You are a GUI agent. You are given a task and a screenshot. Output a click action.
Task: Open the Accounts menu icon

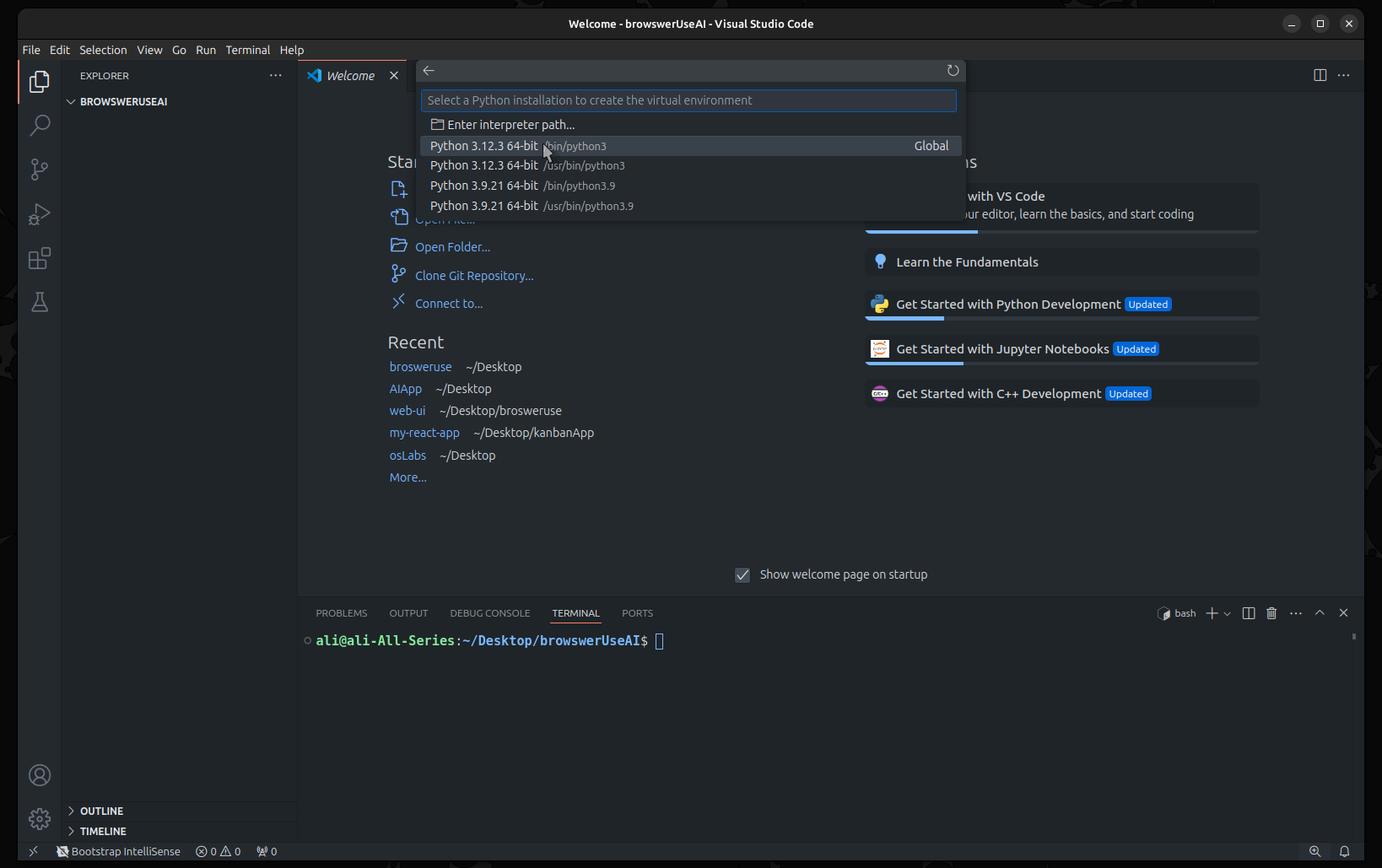[39, 775]
